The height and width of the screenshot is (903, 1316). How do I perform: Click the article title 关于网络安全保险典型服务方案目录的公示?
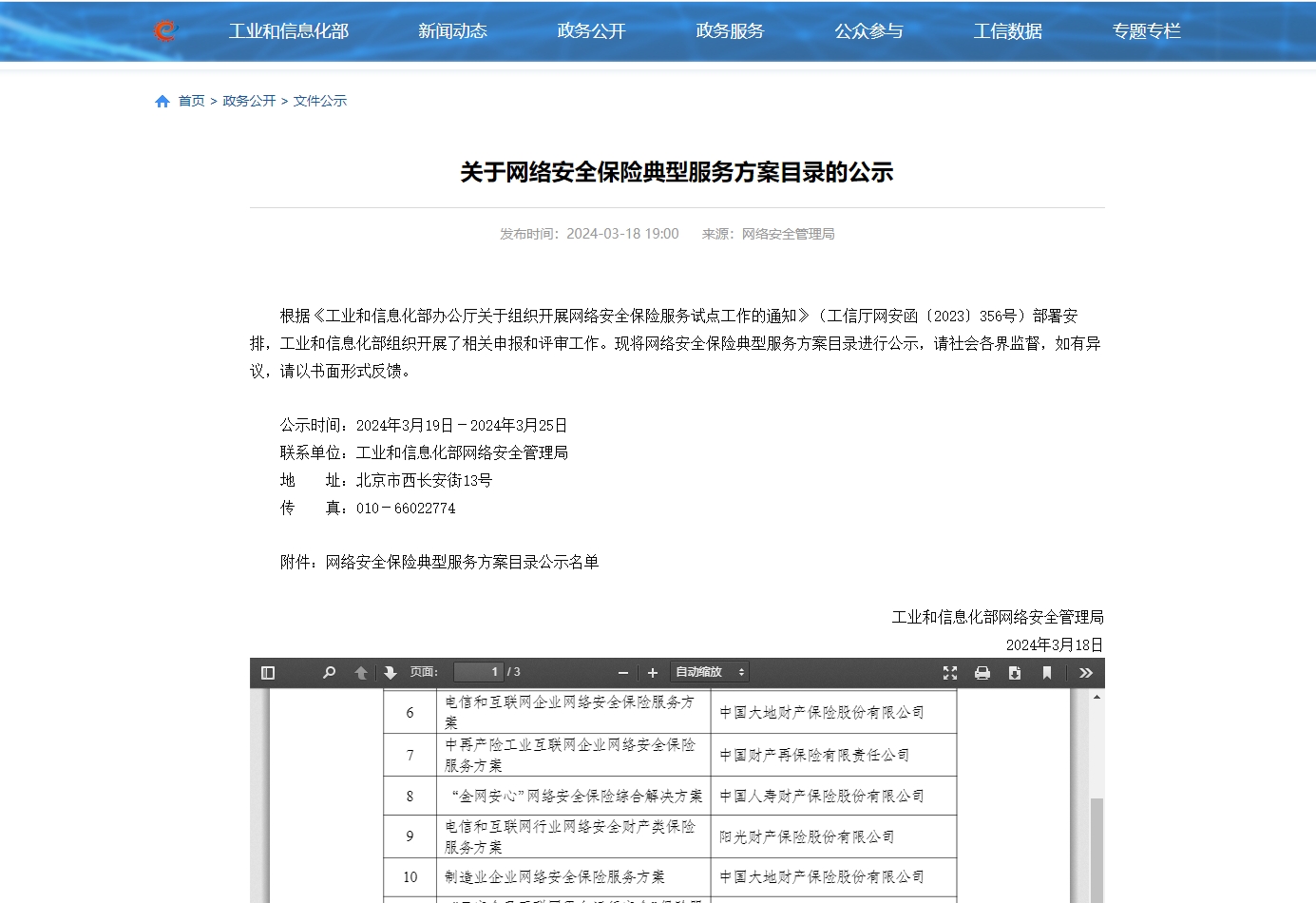pos(677,172)
